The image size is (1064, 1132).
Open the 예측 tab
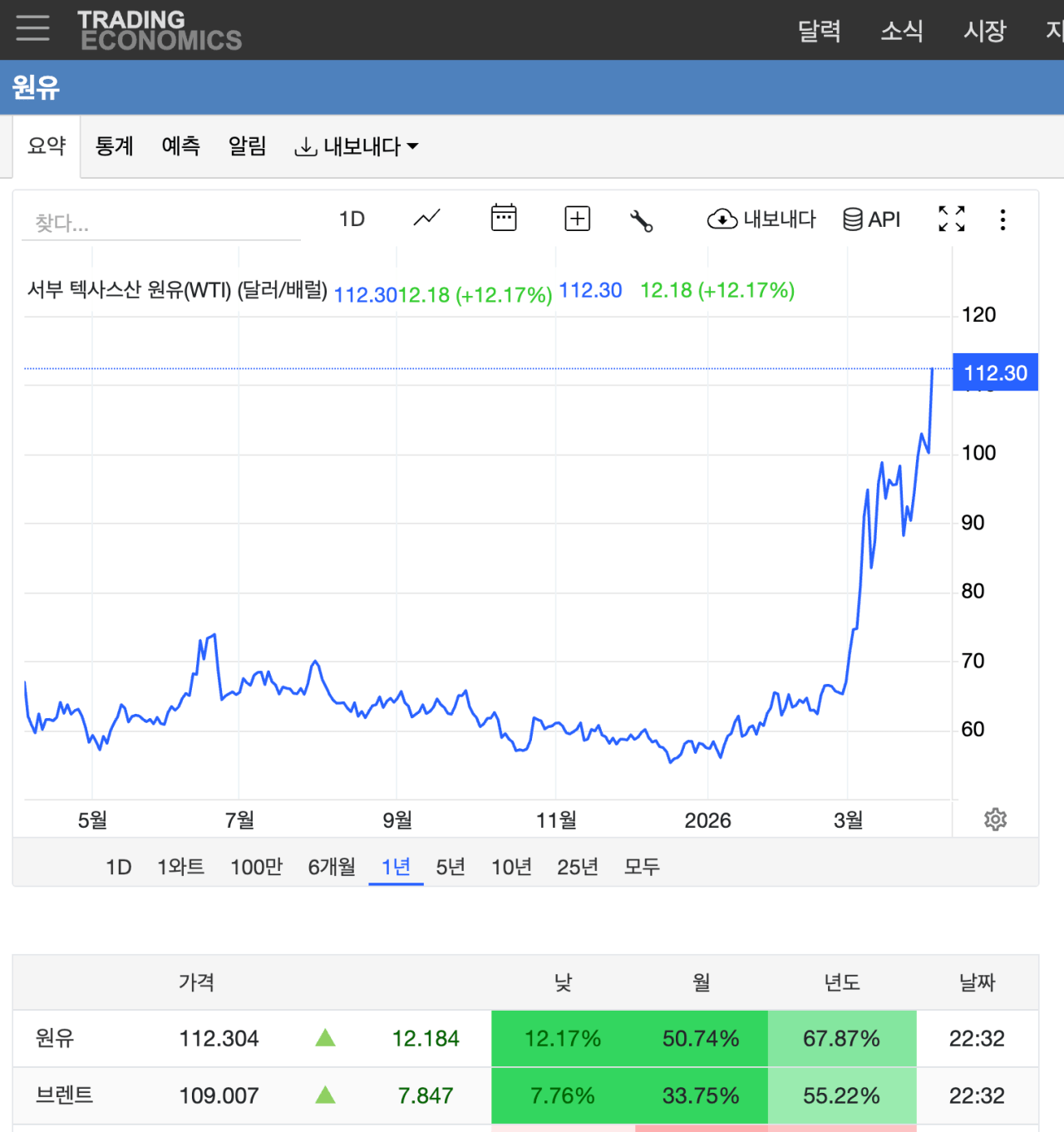(180, 146)
